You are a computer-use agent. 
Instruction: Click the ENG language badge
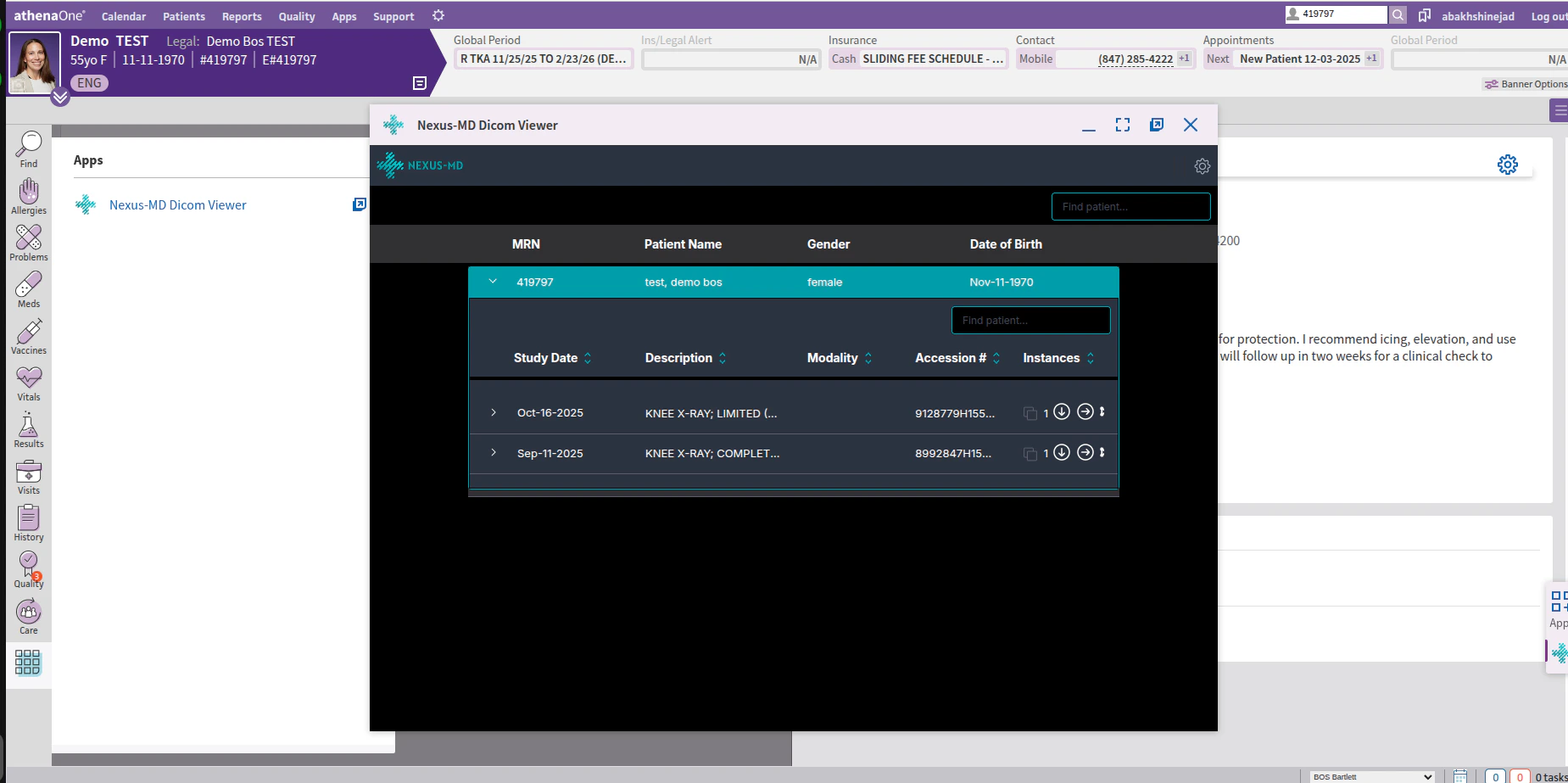pos(89,83)
